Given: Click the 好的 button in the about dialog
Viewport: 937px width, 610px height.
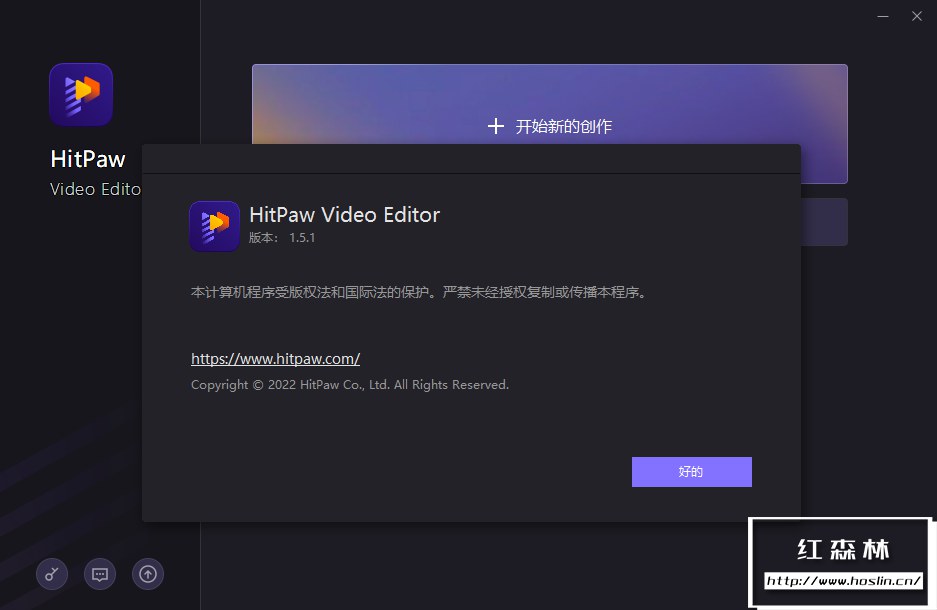Looking at the screenshot, I should [691, 472].
